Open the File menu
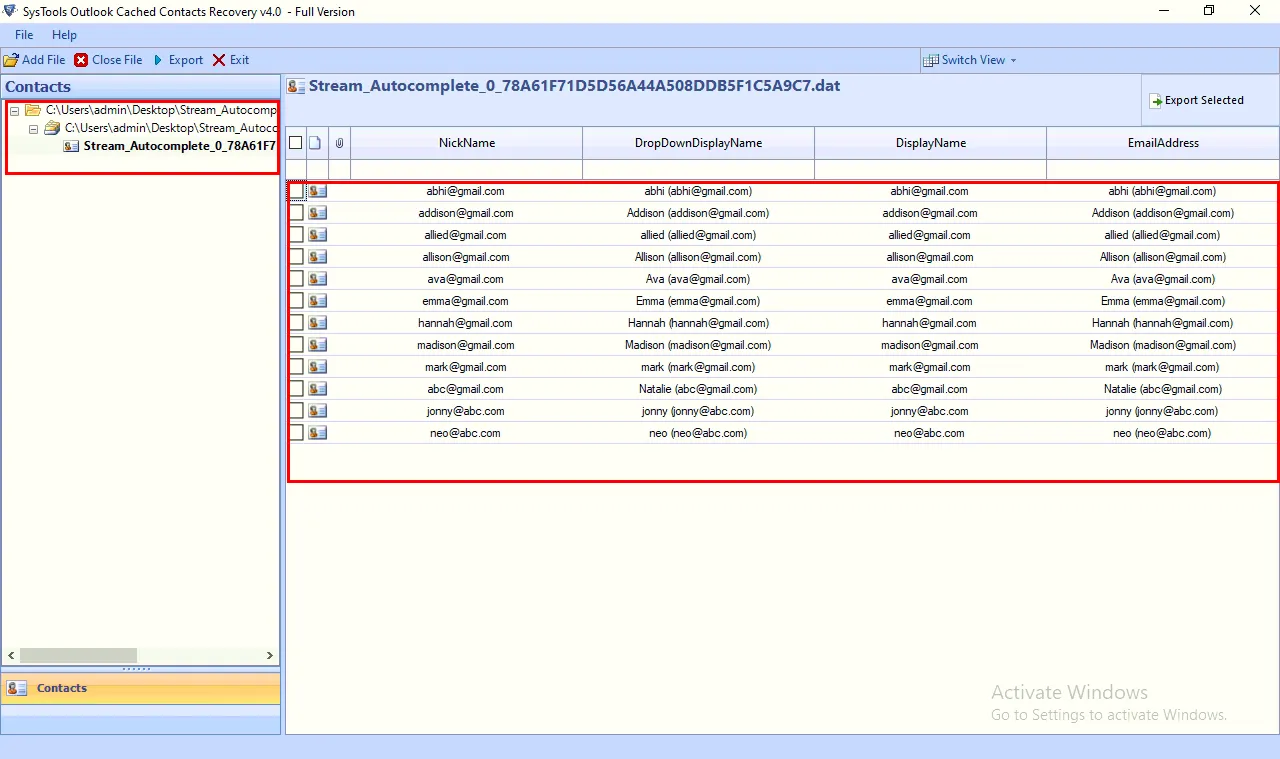 pyautogui.click(x=24, y=35)
